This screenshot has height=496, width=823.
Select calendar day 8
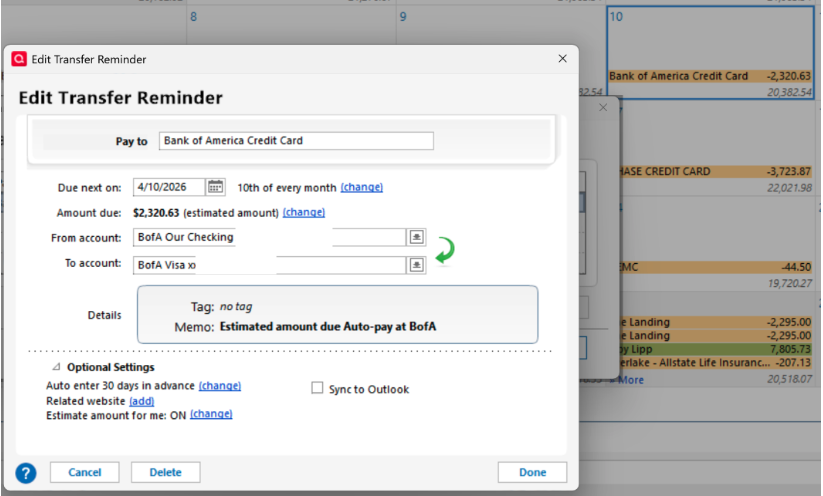194,17
